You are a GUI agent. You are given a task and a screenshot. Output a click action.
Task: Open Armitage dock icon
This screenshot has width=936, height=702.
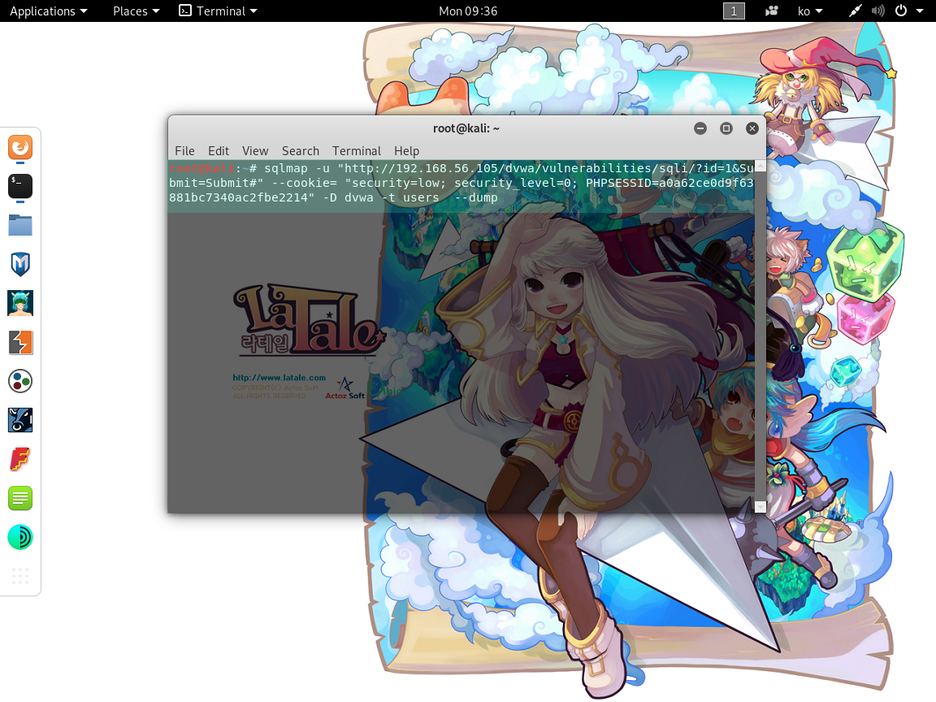(20, 303)
